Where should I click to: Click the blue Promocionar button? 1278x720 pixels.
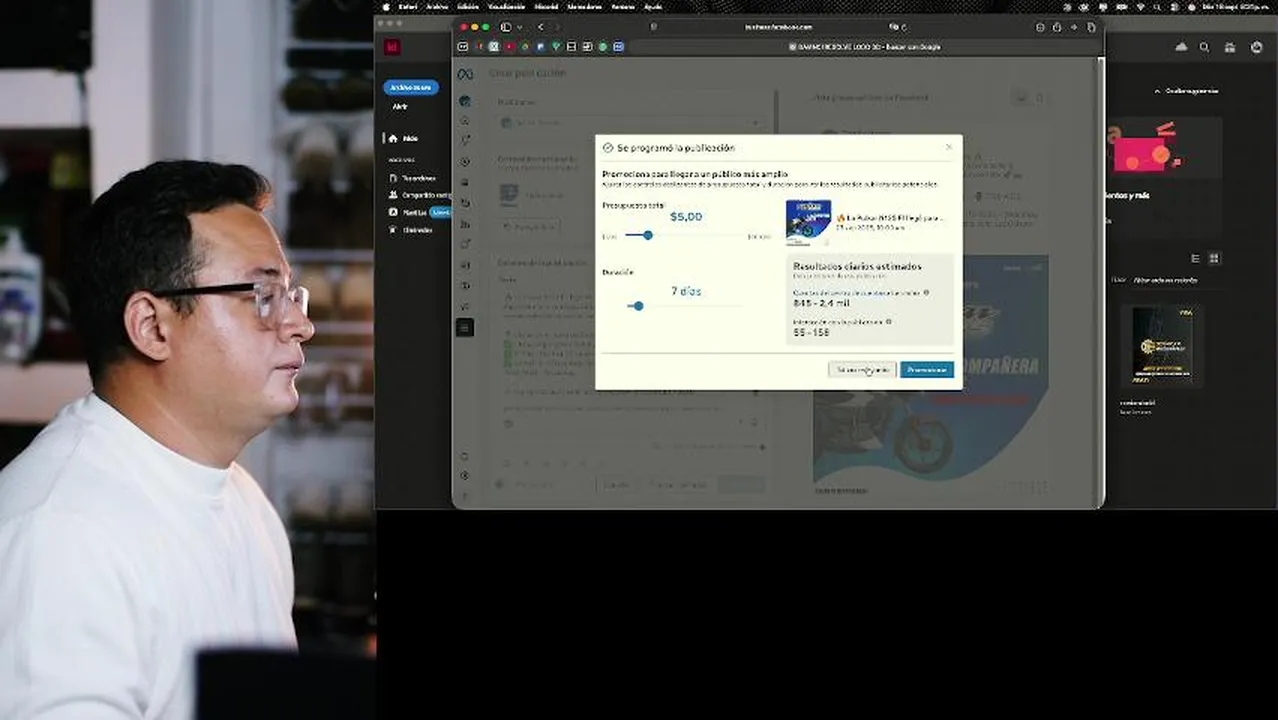coord(926,369)
